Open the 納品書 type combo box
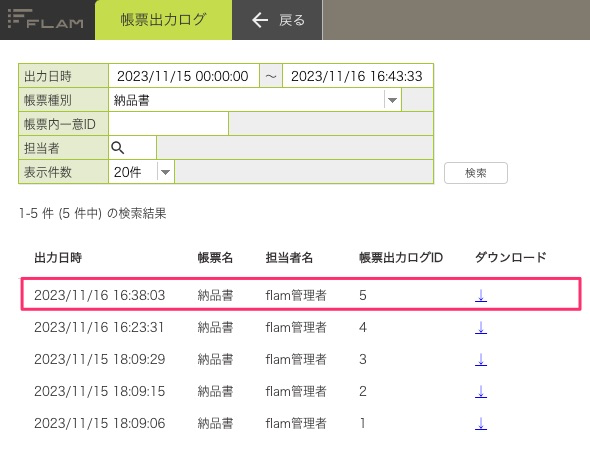 point(255,100)
